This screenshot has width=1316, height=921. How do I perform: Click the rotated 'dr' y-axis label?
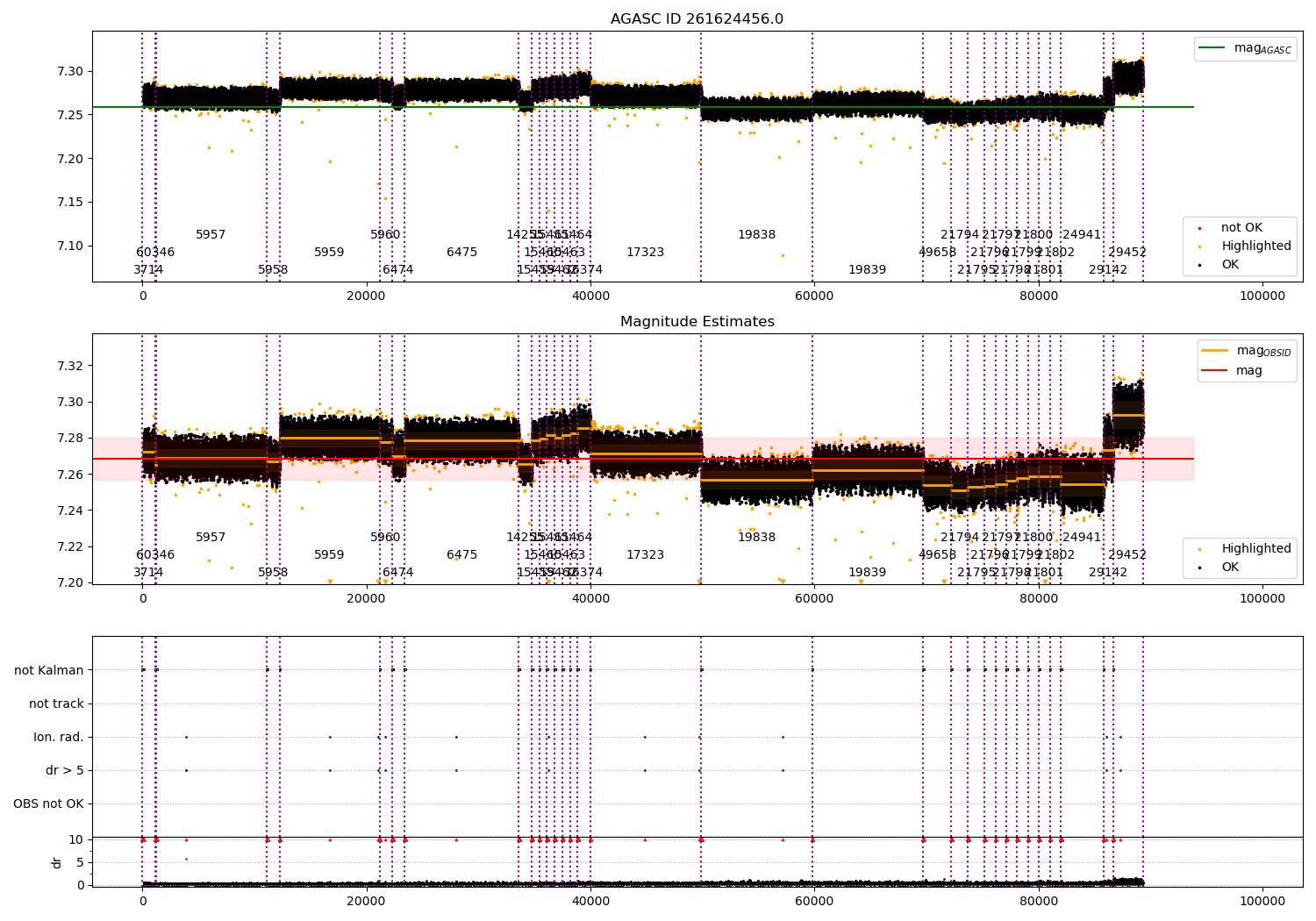57,862
